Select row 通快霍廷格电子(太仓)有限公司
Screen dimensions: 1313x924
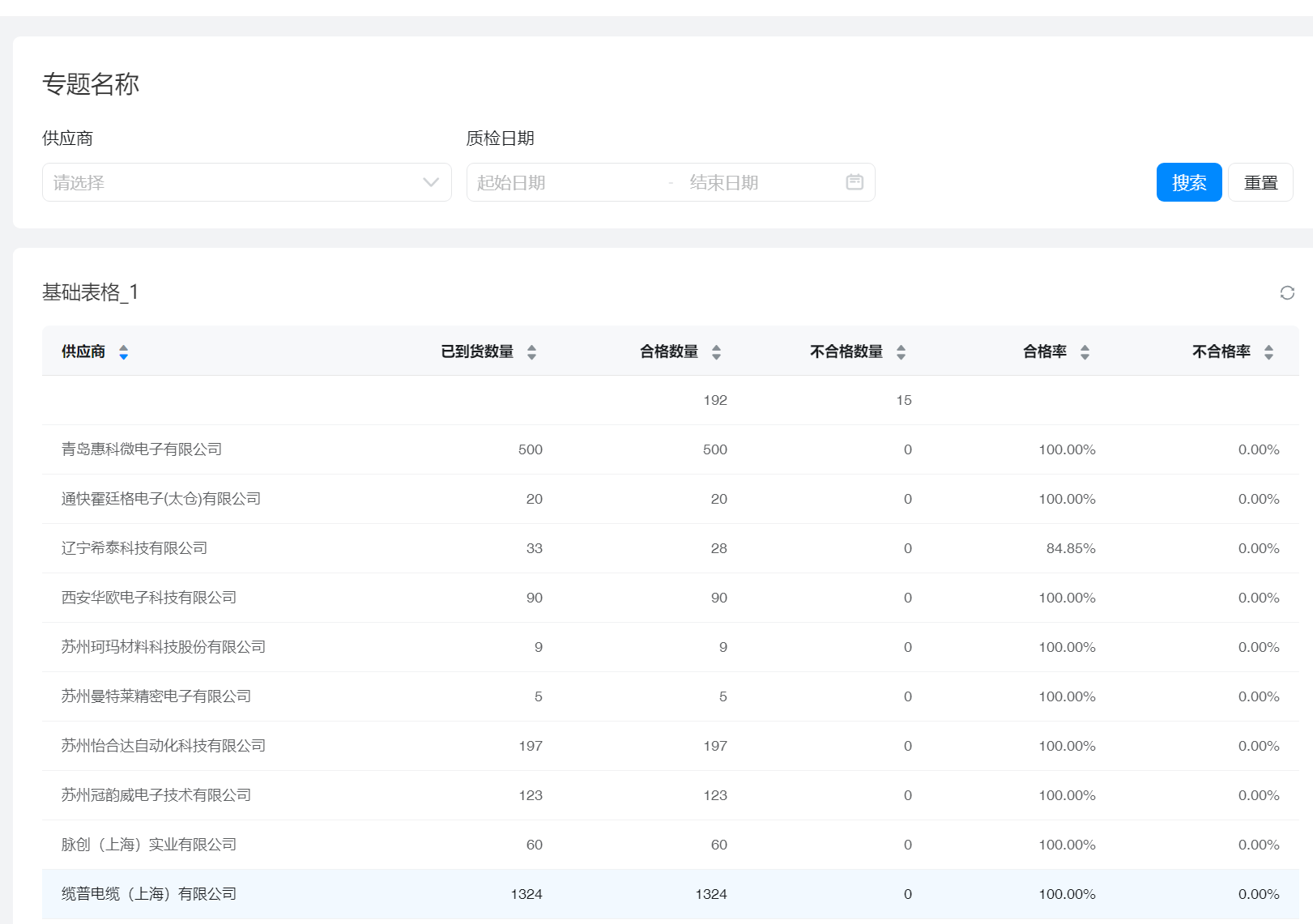(x=671, y=499)
